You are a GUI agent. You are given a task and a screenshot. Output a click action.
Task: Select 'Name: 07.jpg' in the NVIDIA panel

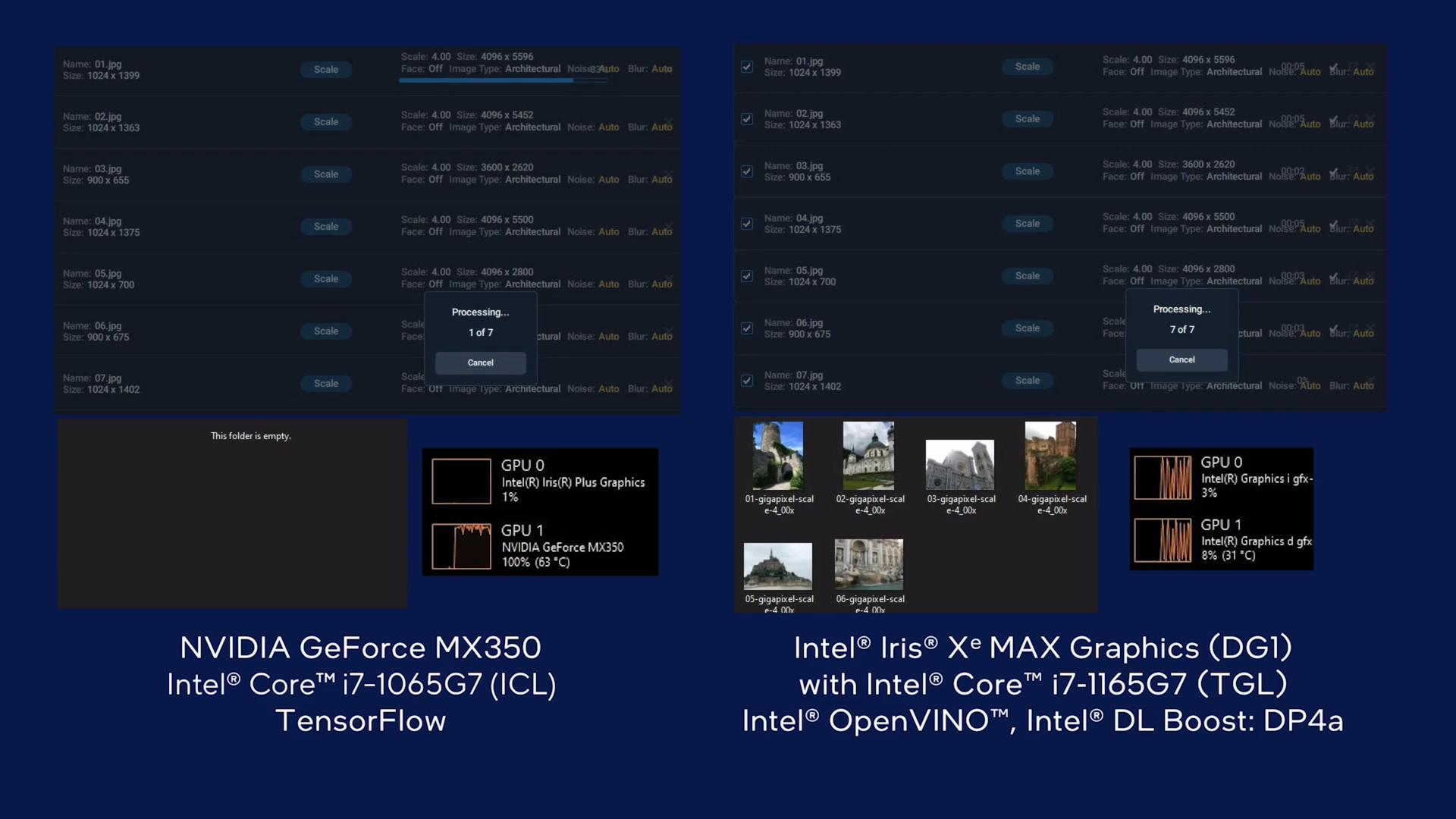click(x=93, y=378)
